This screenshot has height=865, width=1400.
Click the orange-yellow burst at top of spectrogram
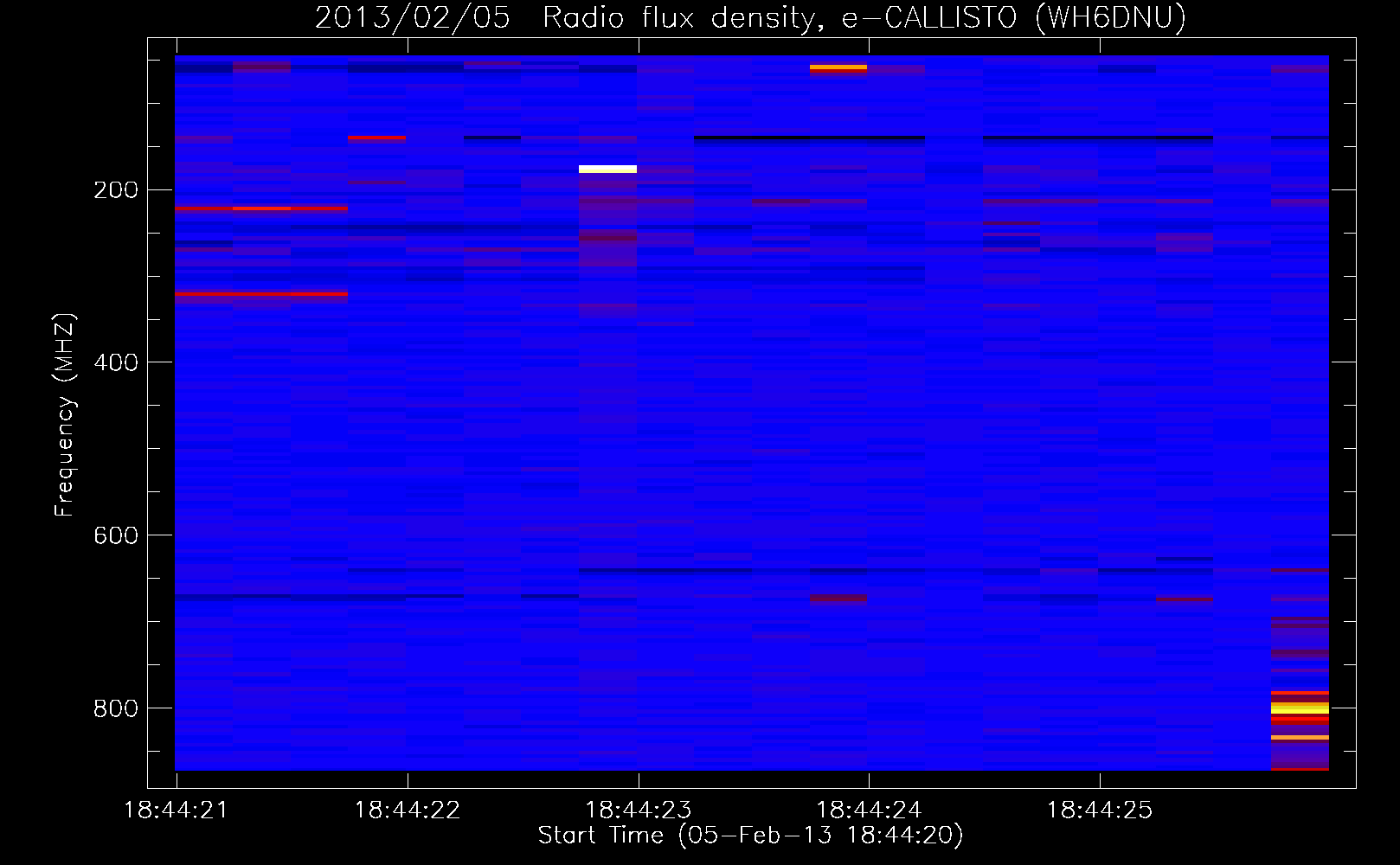(x=838, y=67)
